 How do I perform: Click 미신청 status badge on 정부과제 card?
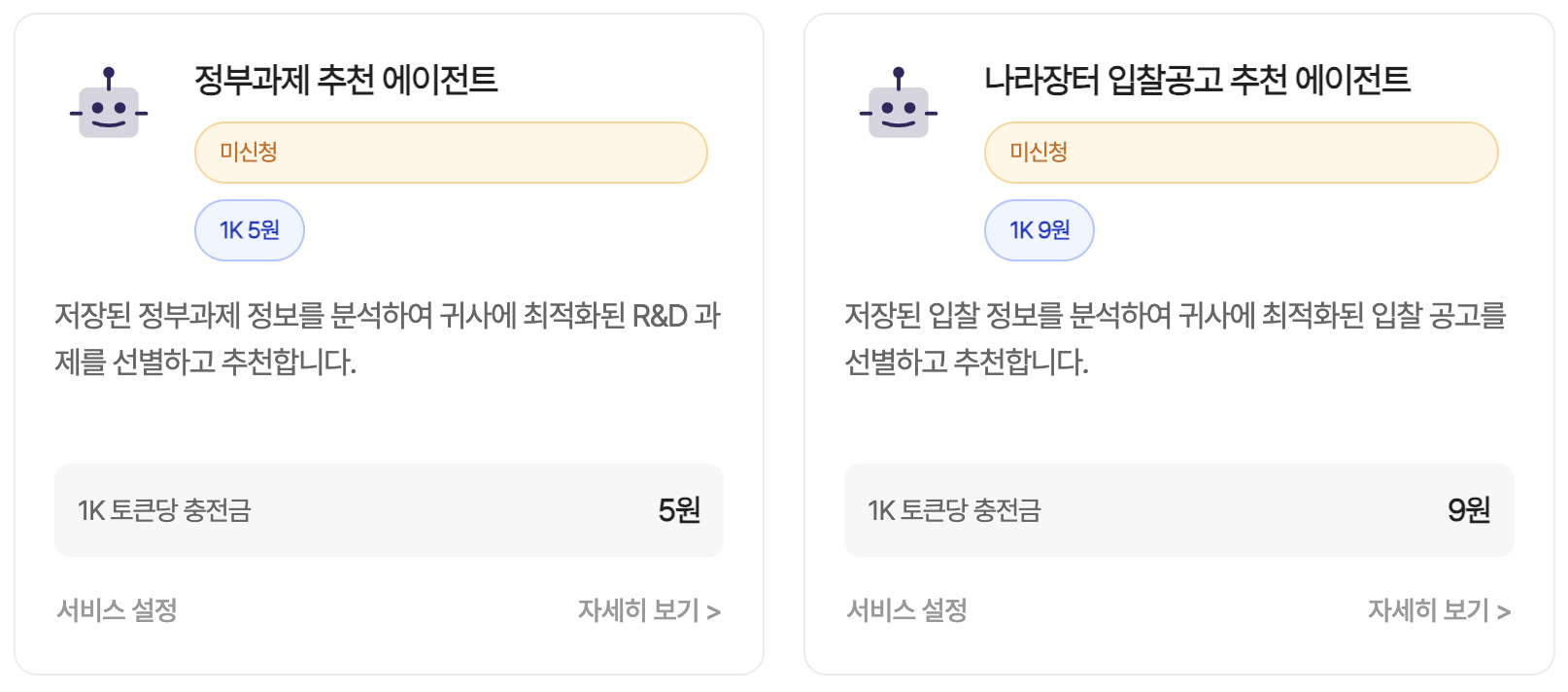tap(451, 153)
